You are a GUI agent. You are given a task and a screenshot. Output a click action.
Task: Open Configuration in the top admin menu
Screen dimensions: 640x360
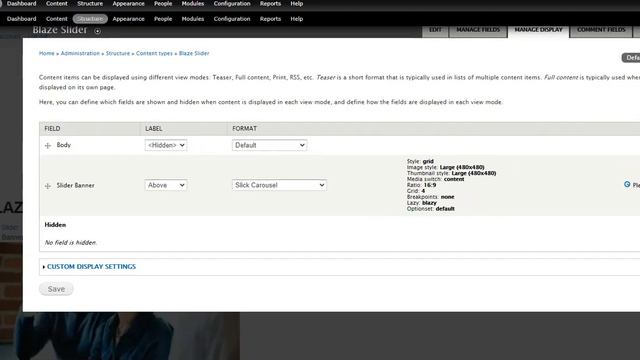click(x=232, y=4)
